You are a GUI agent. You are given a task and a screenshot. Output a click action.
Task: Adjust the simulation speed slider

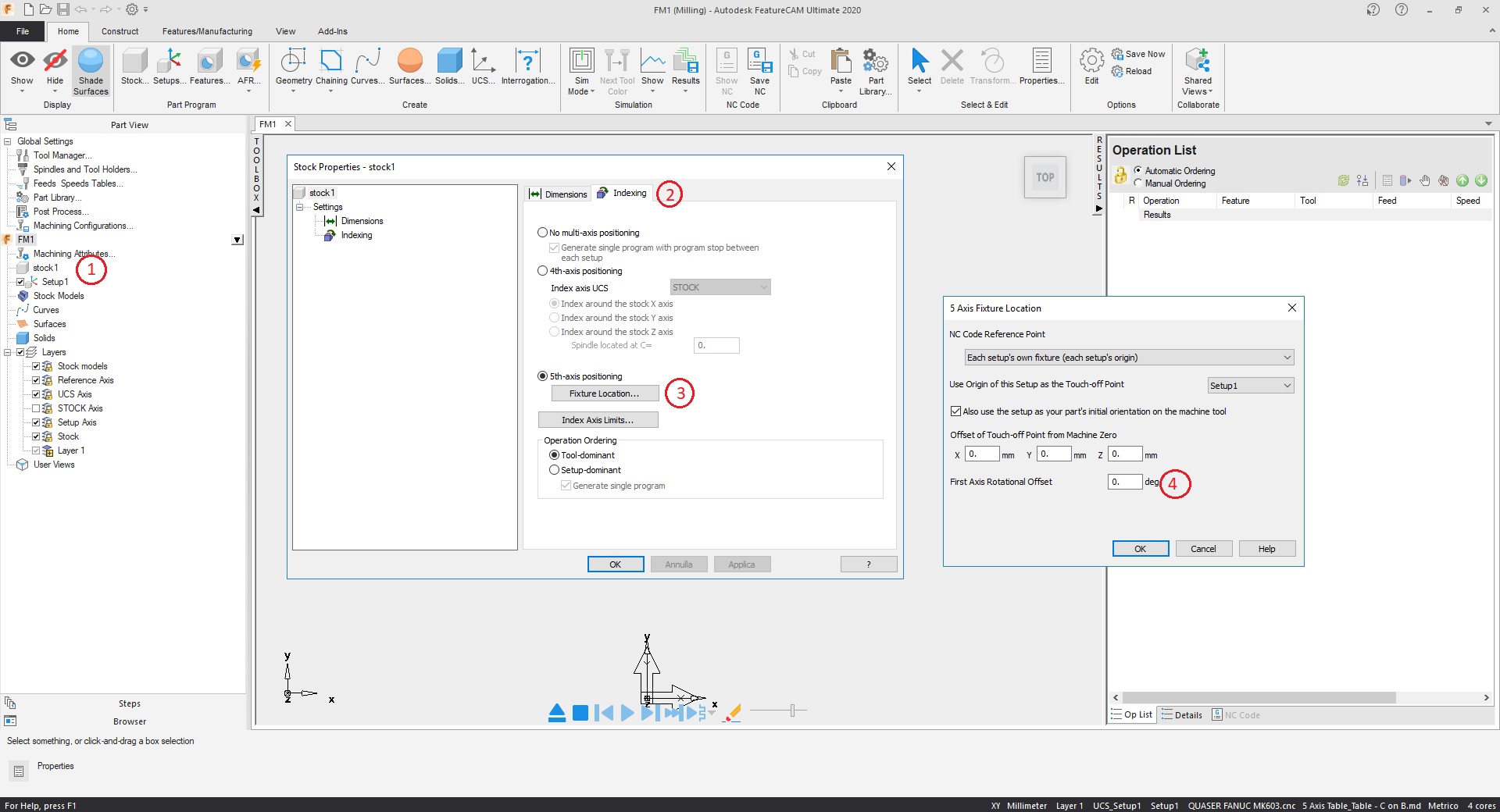pos(792,710)
